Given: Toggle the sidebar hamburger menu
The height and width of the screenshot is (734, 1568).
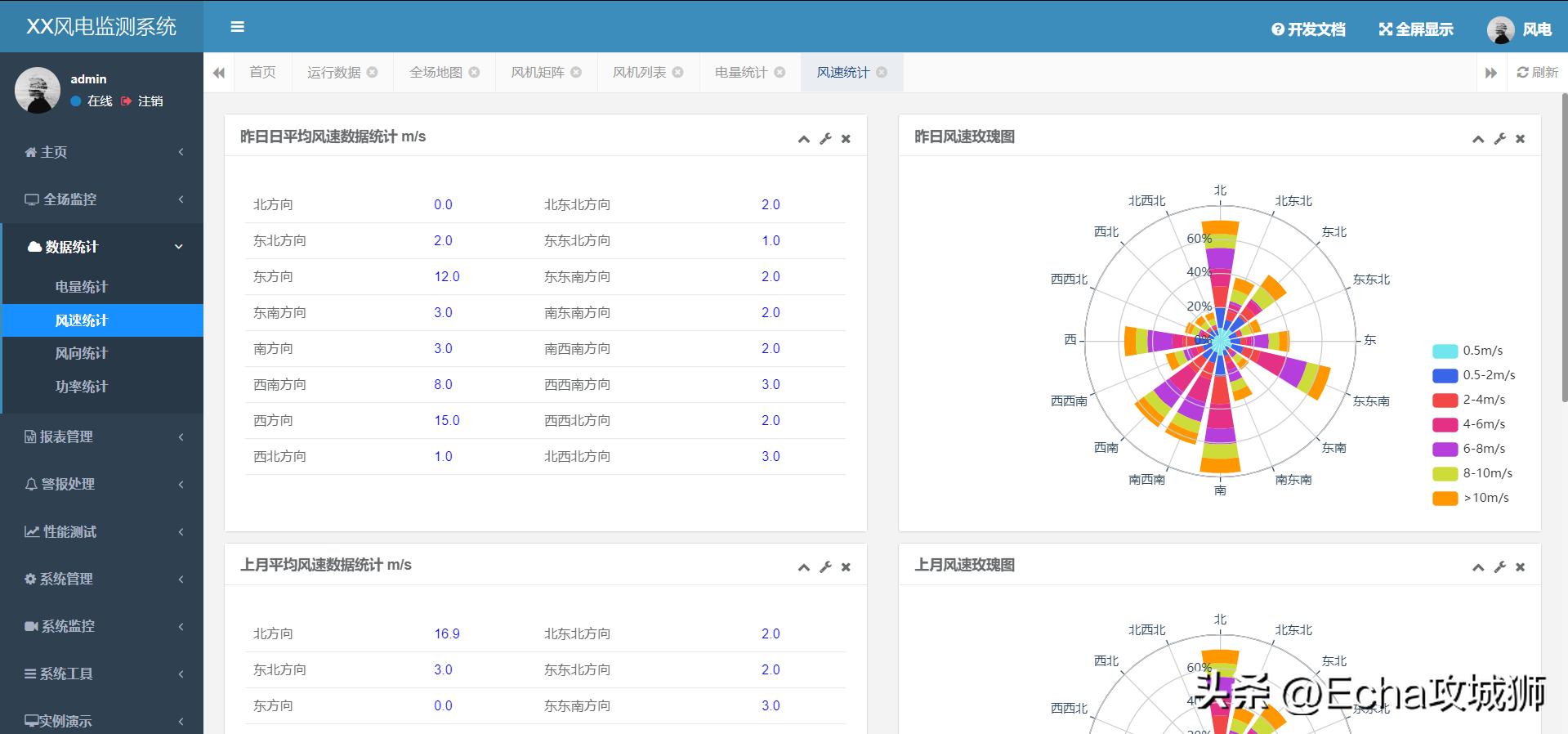Looking at the screenshot, I should point(238,27).
